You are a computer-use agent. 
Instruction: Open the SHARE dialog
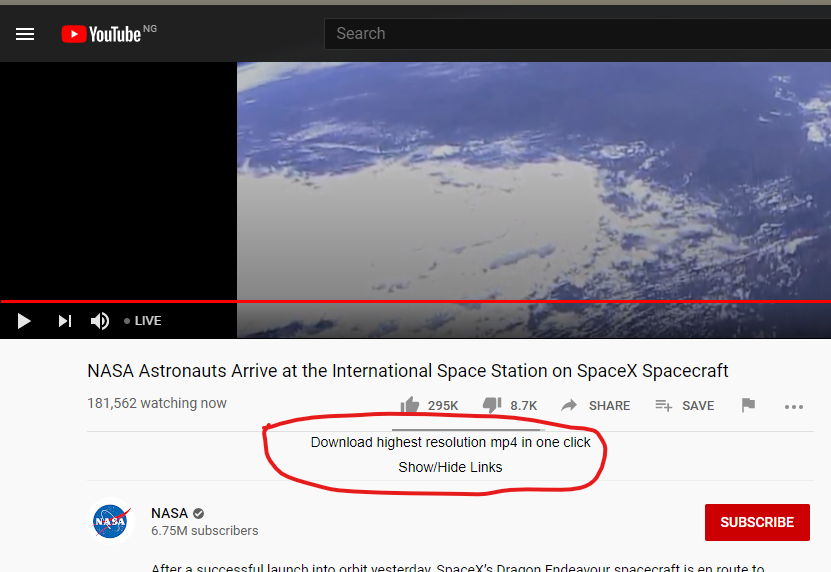tap(596, 406)
